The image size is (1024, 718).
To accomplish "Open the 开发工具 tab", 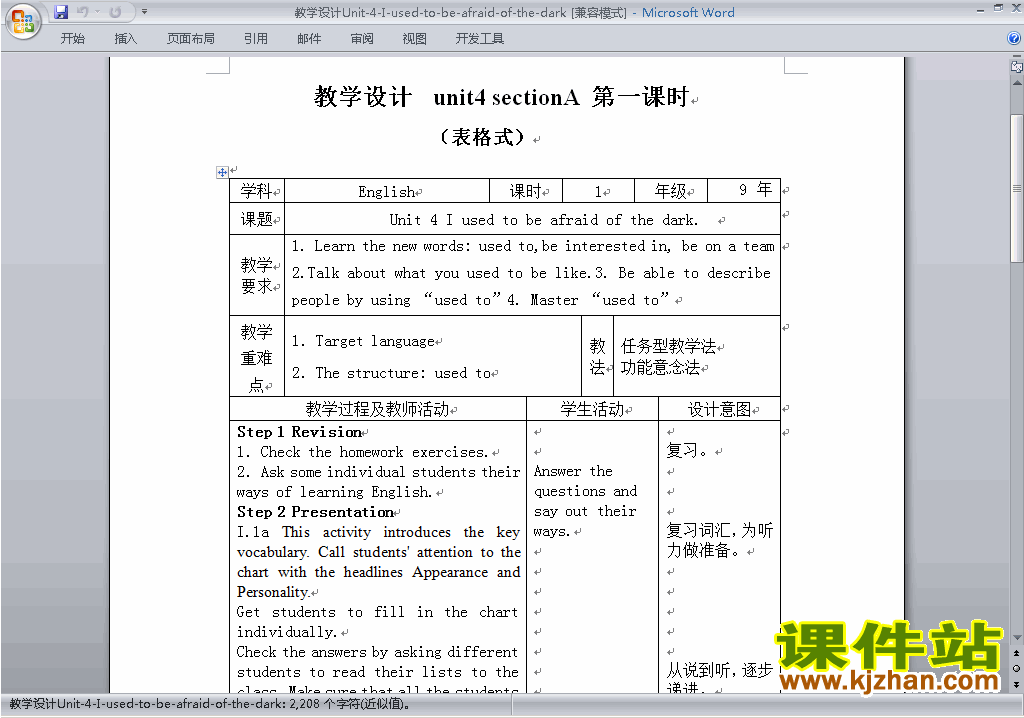I will pos(480,39).
